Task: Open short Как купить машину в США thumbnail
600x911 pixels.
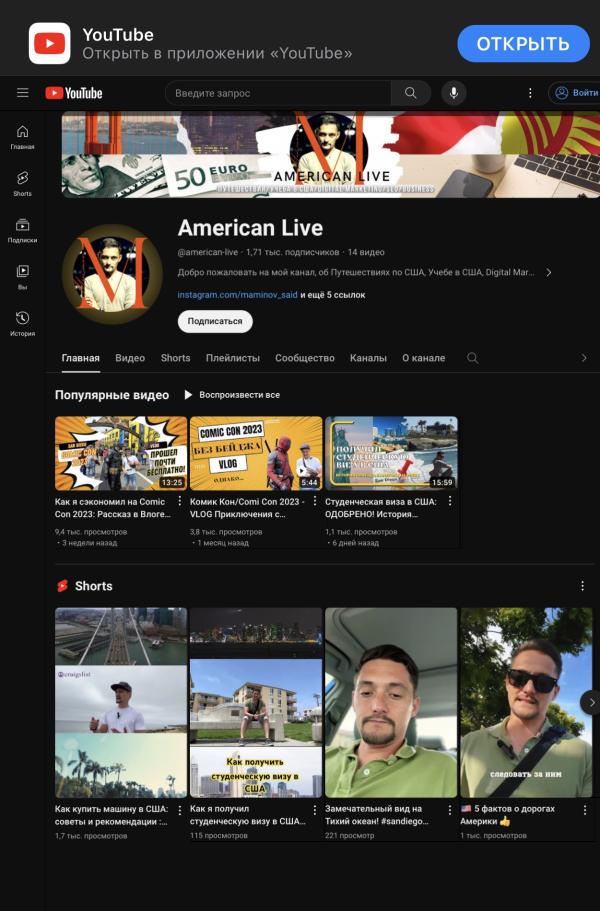Action: [x=121, y=702]
